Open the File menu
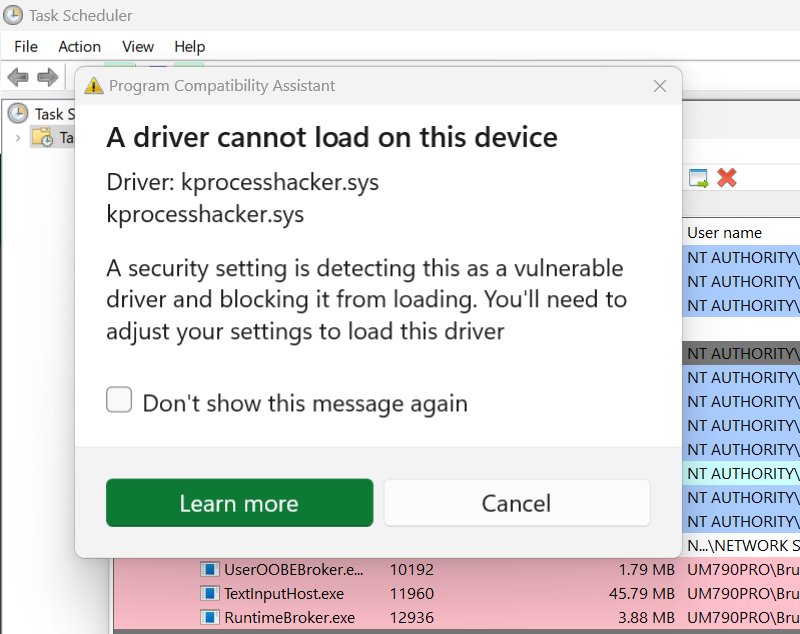Image resolution: width=800 pixels, height=634 pixels. coord(26,46)
